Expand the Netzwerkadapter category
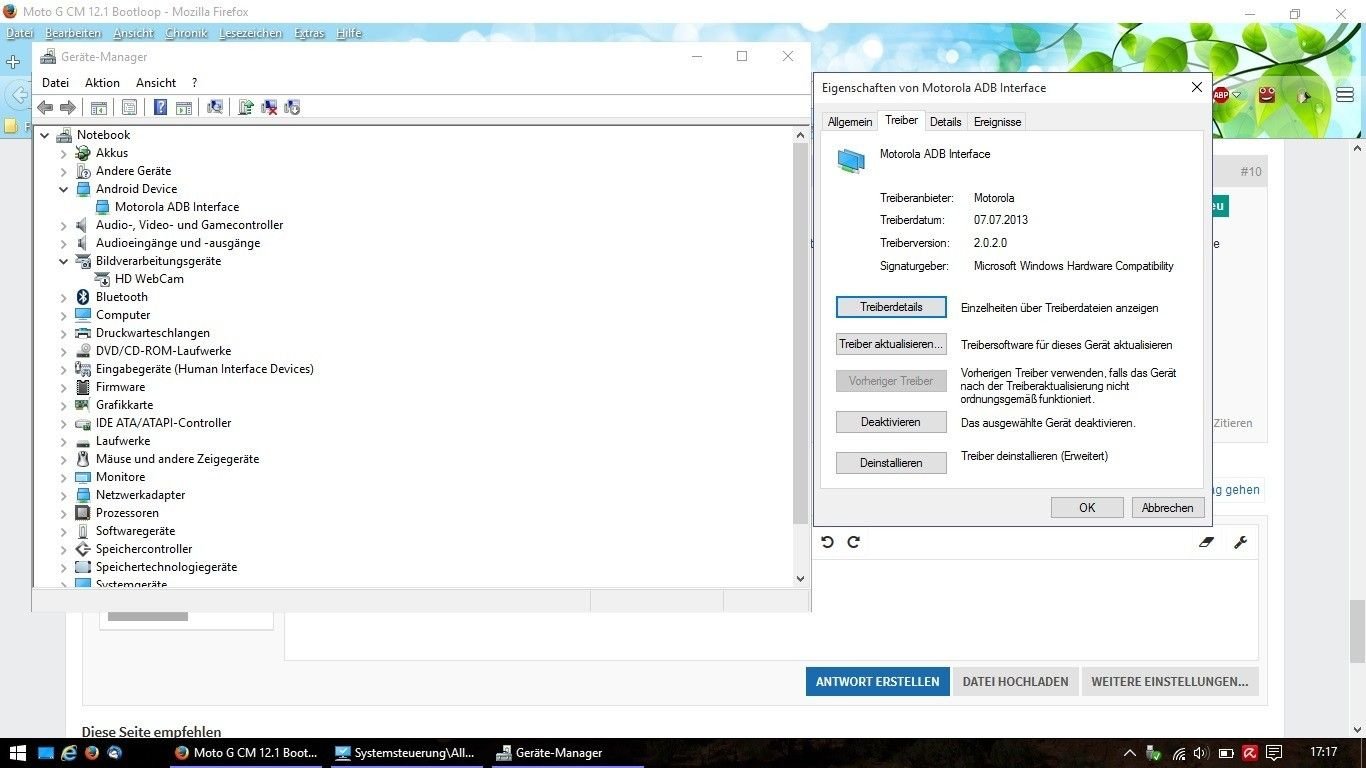Screen dimensions: 1366x768 point(63,495)
